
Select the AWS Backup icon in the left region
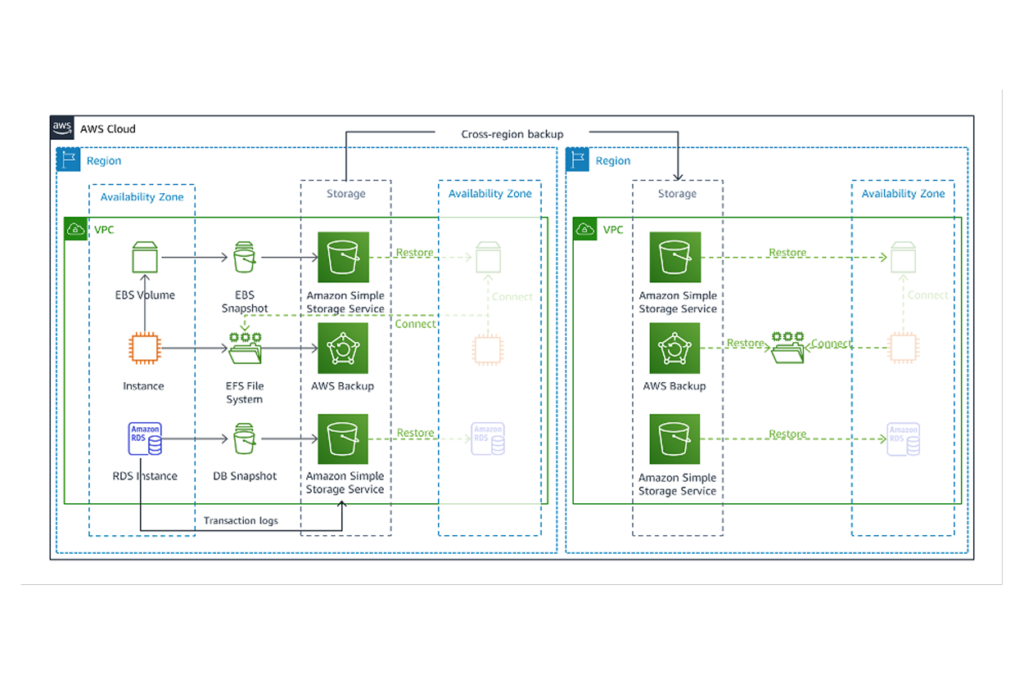pos(343,348)
